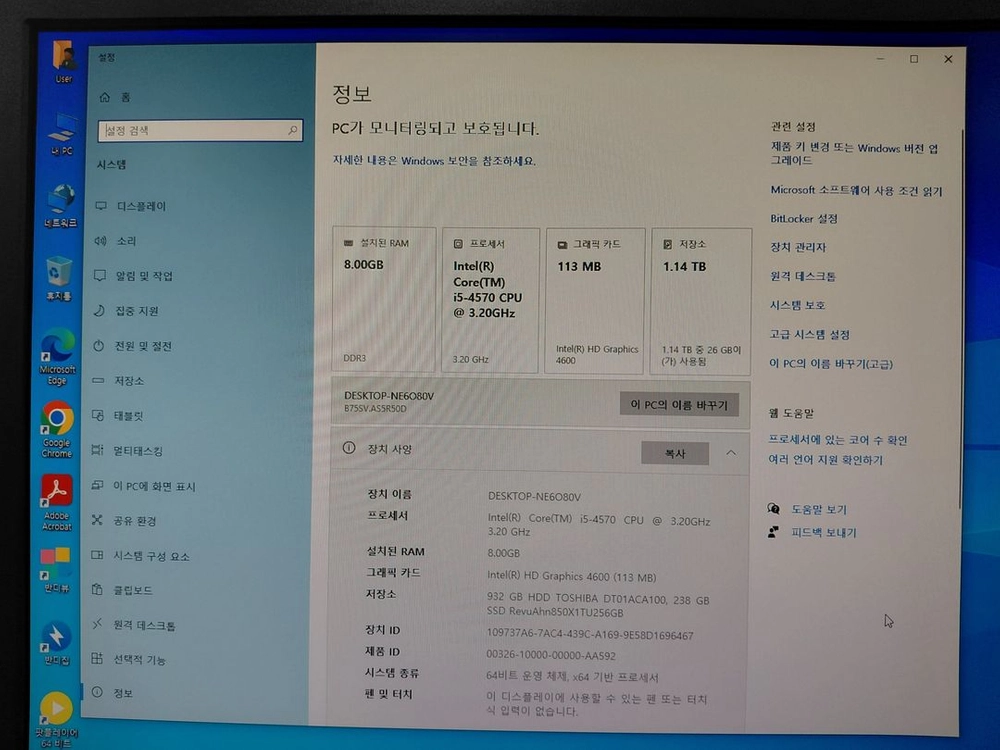Image resolution: width=1000 pixels, height=750 pixels.
Task: Click the 프로세서 i5-4570 card
Action: (x=490, y=300)
